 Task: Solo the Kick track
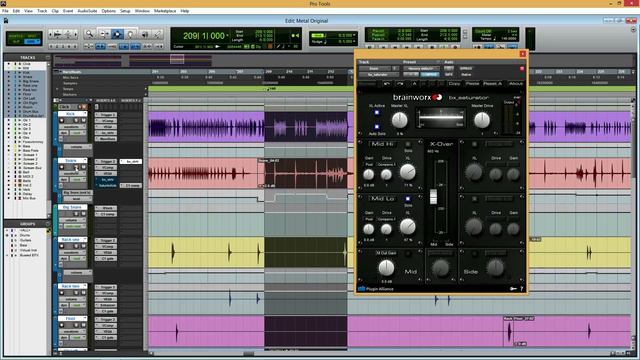point(76,120)
